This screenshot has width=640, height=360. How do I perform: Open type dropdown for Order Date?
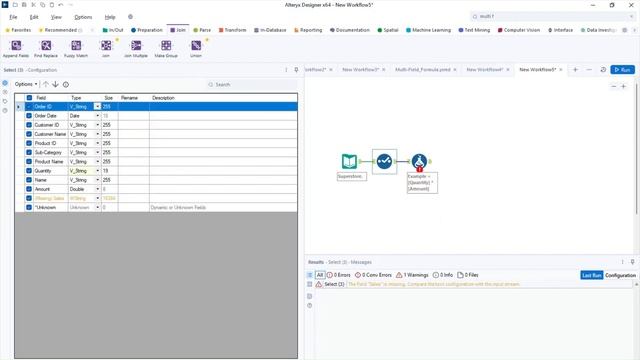tap(98, 116)
